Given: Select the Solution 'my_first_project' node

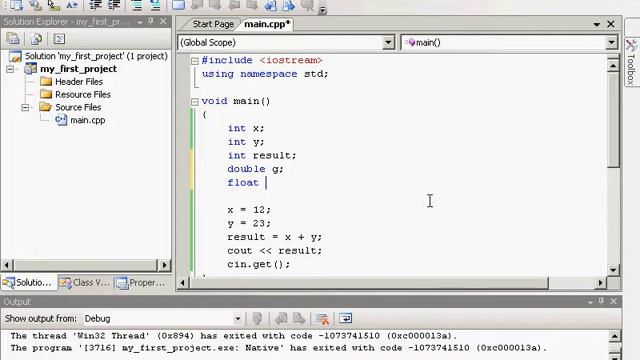Looking at the screenshot, I should [96, 56].
